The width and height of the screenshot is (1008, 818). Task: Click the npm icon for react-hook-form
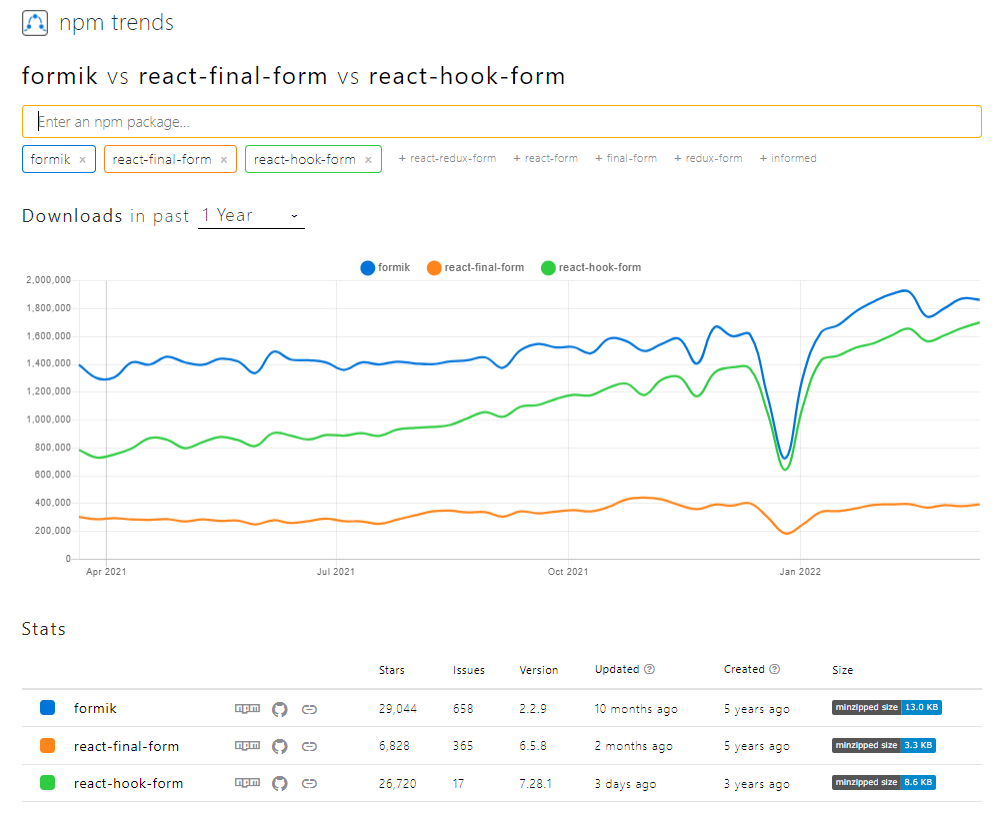tap(247, 783)
